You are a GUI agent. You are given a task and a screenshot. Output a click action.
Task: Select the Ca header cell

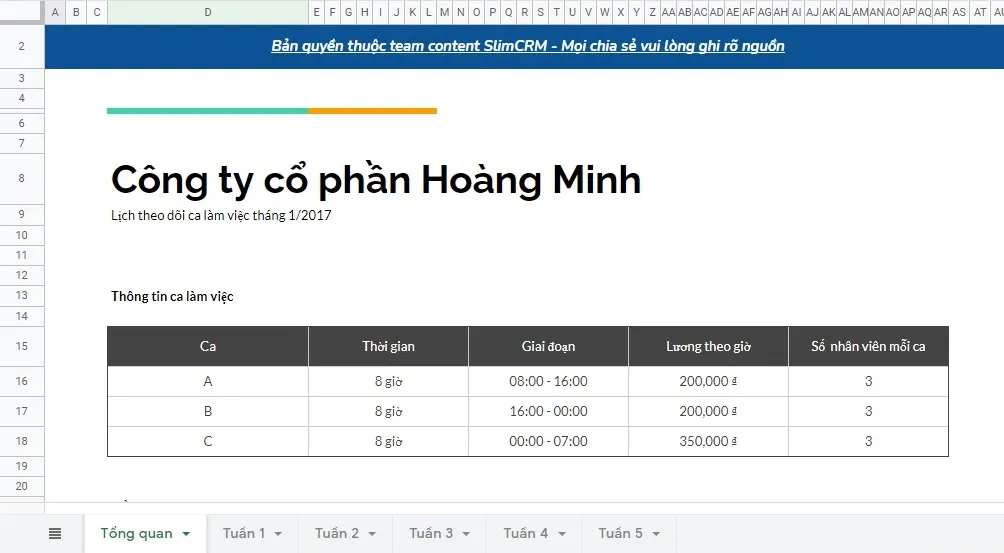click(208, 346)
